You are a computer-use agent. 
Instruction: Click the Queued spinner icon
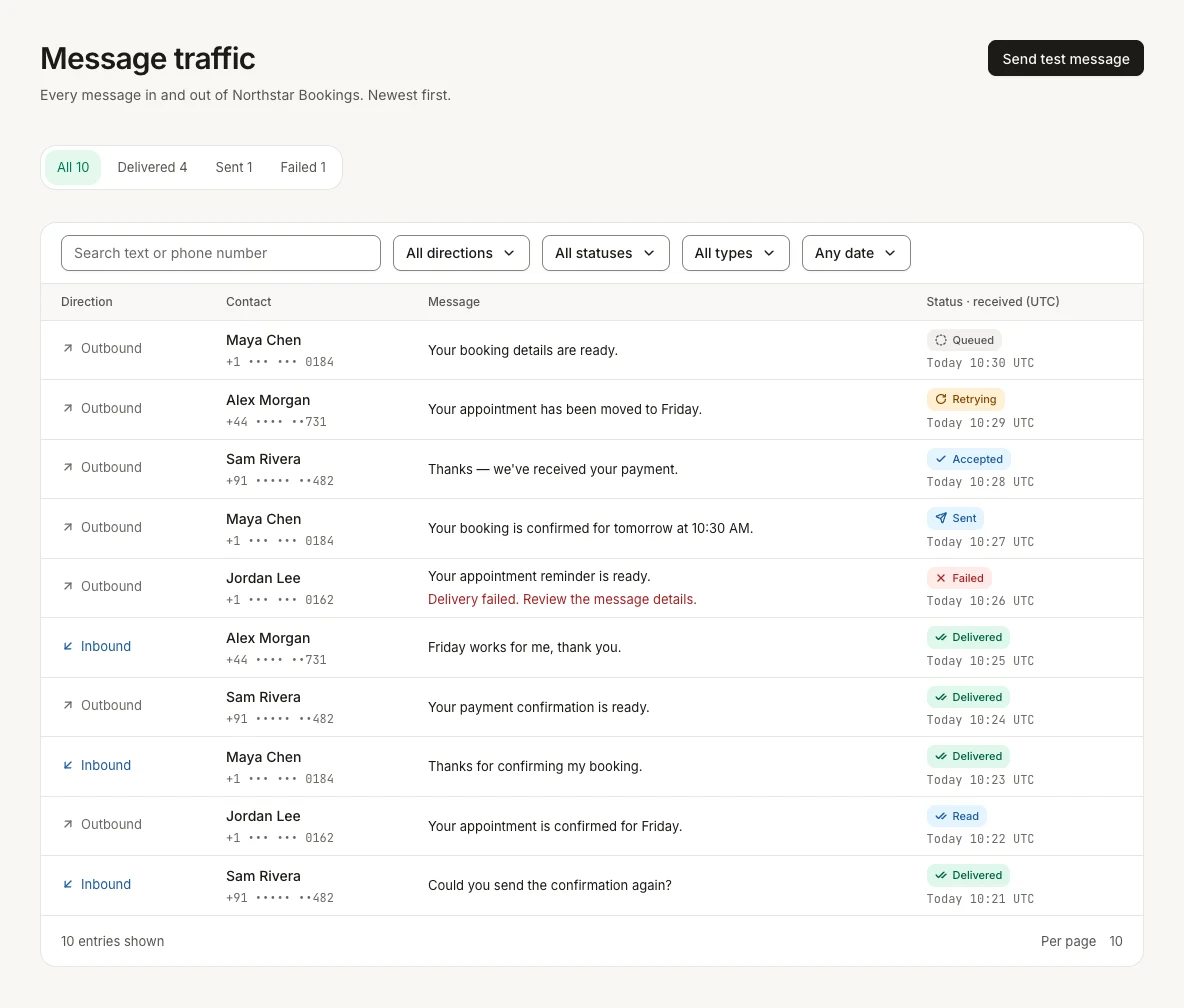coord(941,340)
